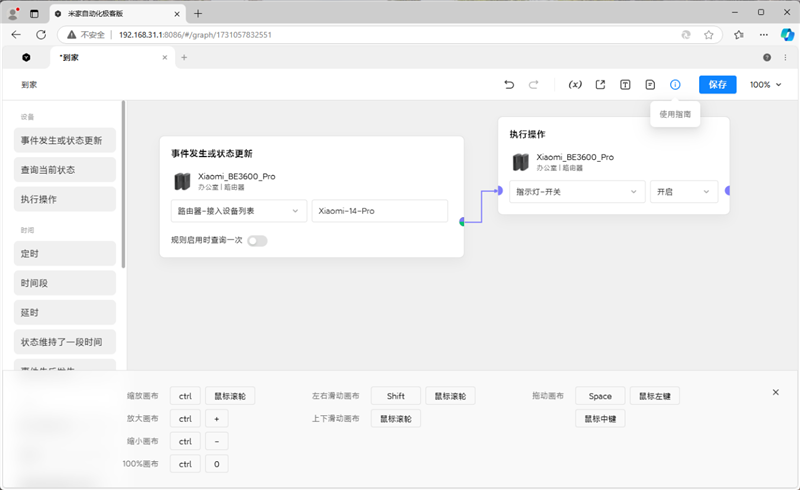Open the log/notes document icon
800x490 pixels.
[650, 85]
